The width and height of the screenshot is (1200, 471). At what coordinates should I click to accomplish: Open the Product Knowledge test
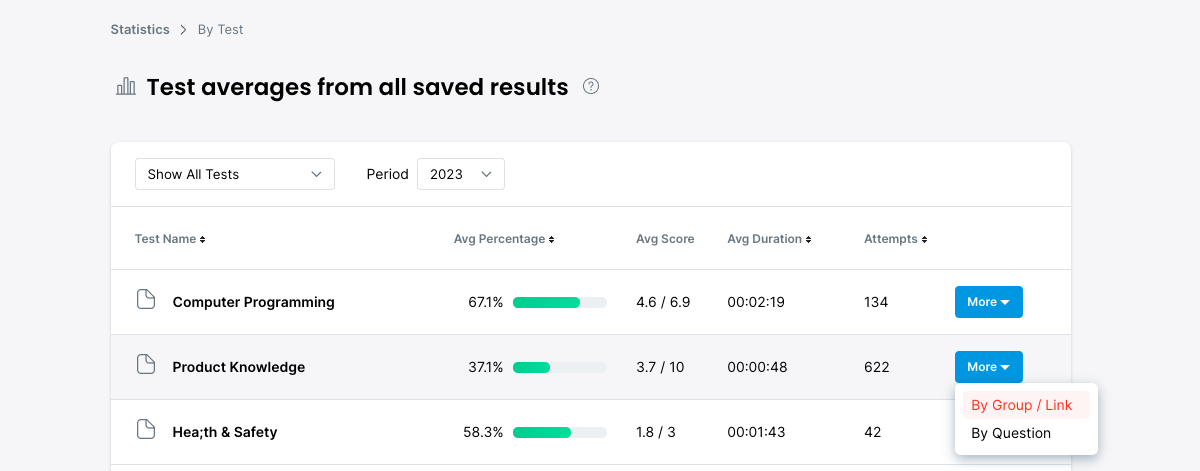click(238, 367)
